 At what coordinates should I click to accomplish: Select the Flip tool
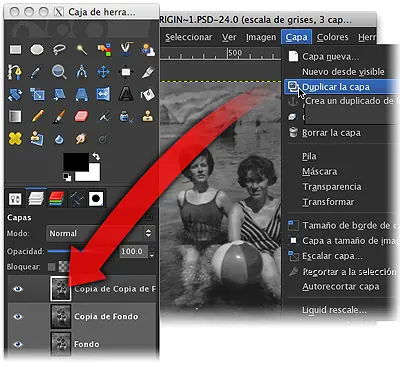[x=103, y=94]
